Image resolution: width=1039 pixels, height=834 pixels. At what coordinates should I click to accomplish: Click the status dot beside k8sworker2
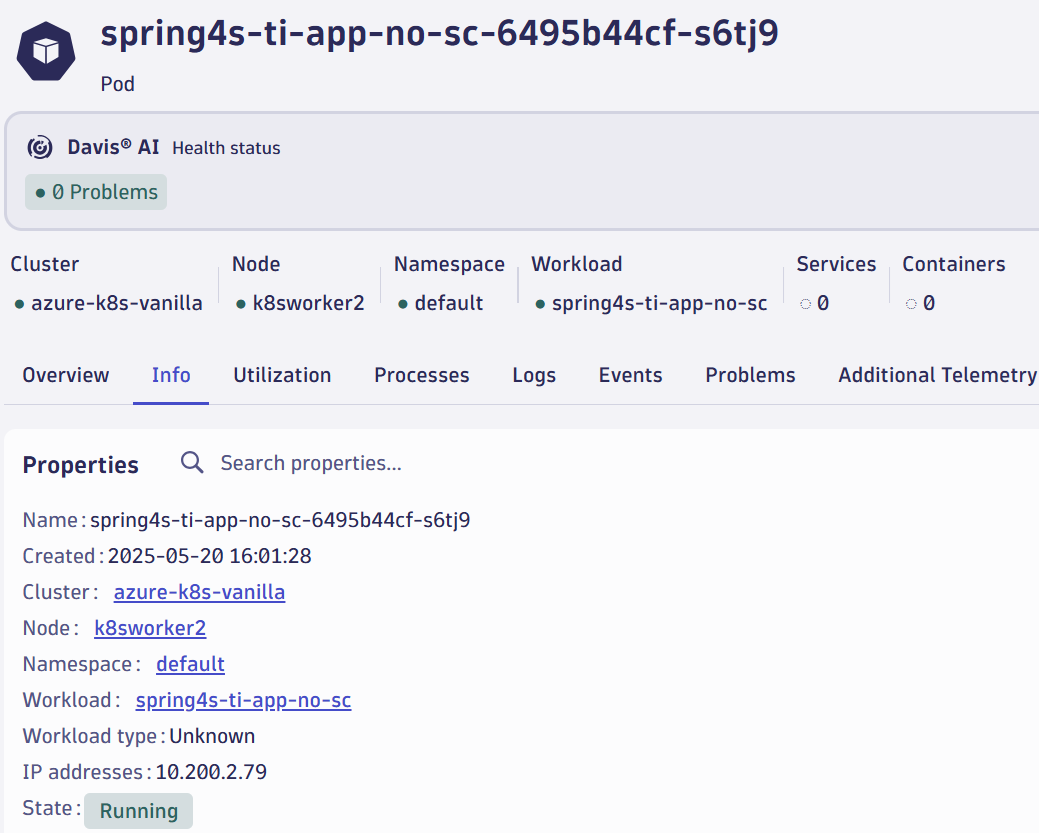click(x=238, y=303)
